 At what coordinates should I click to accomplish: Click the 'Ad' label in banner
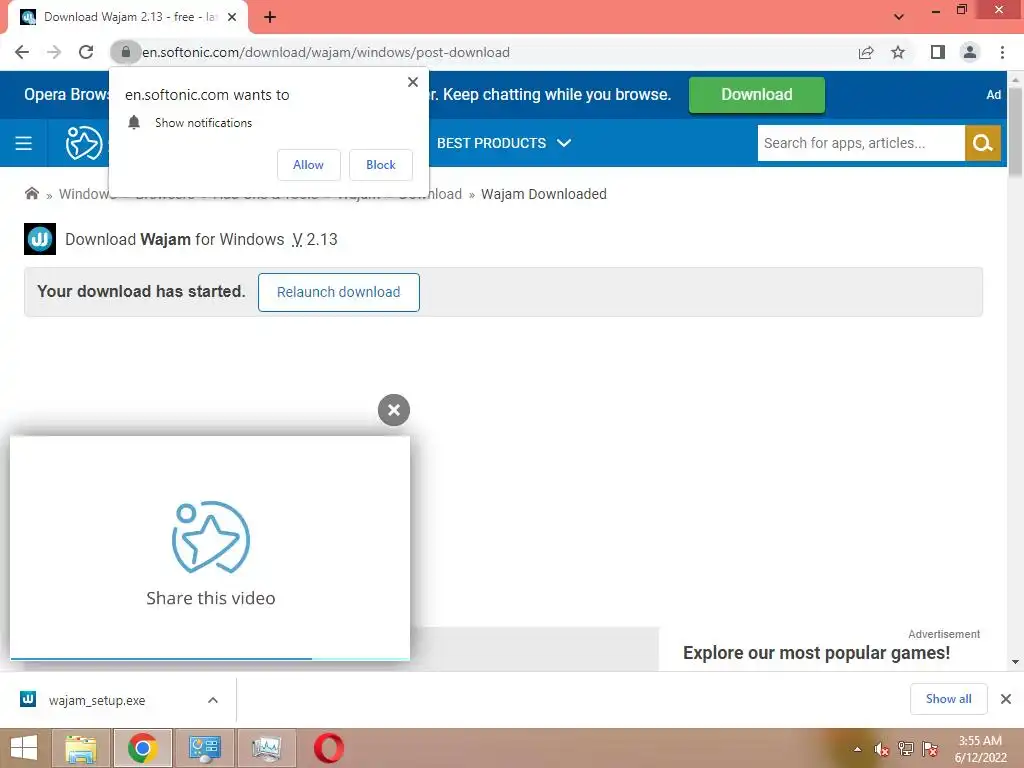pos(993,95)
